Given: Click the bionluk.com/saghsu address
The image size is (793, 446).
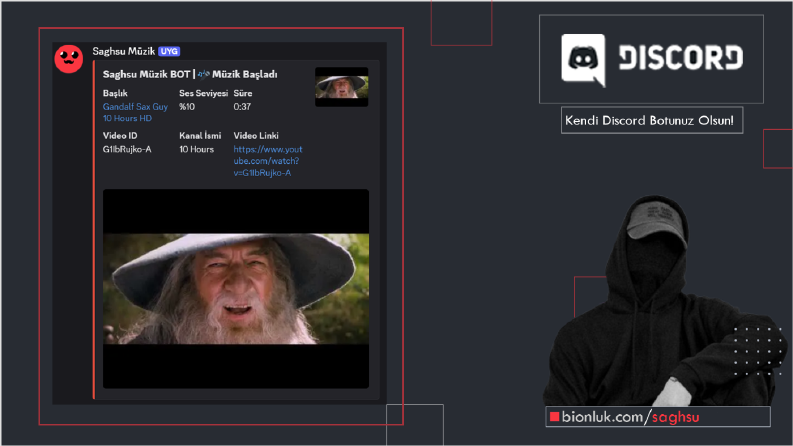Looking at the screenshot, I should 630,417.
